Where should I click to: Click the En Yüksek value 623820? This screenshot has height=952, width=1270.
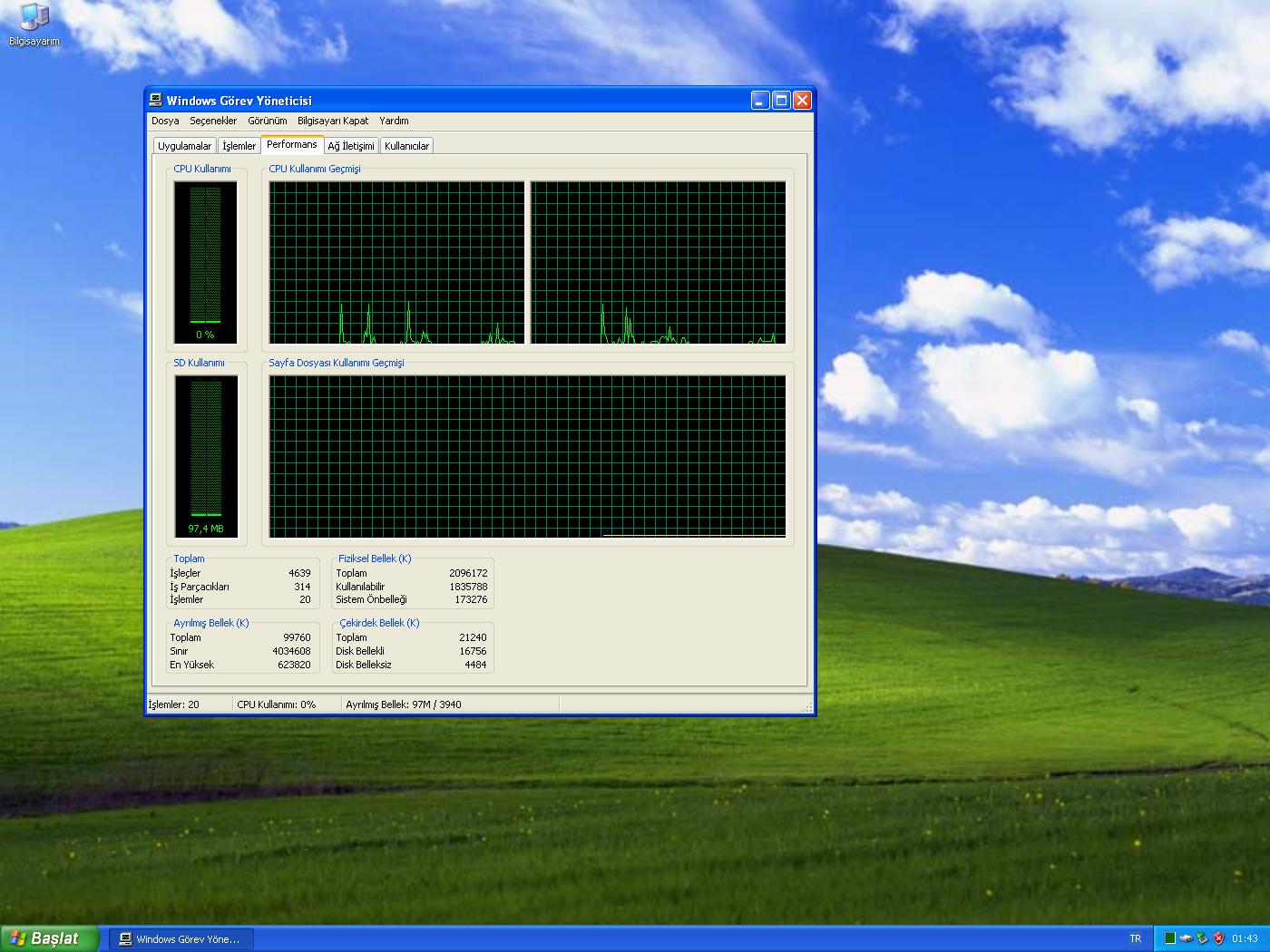pos(294,665)
